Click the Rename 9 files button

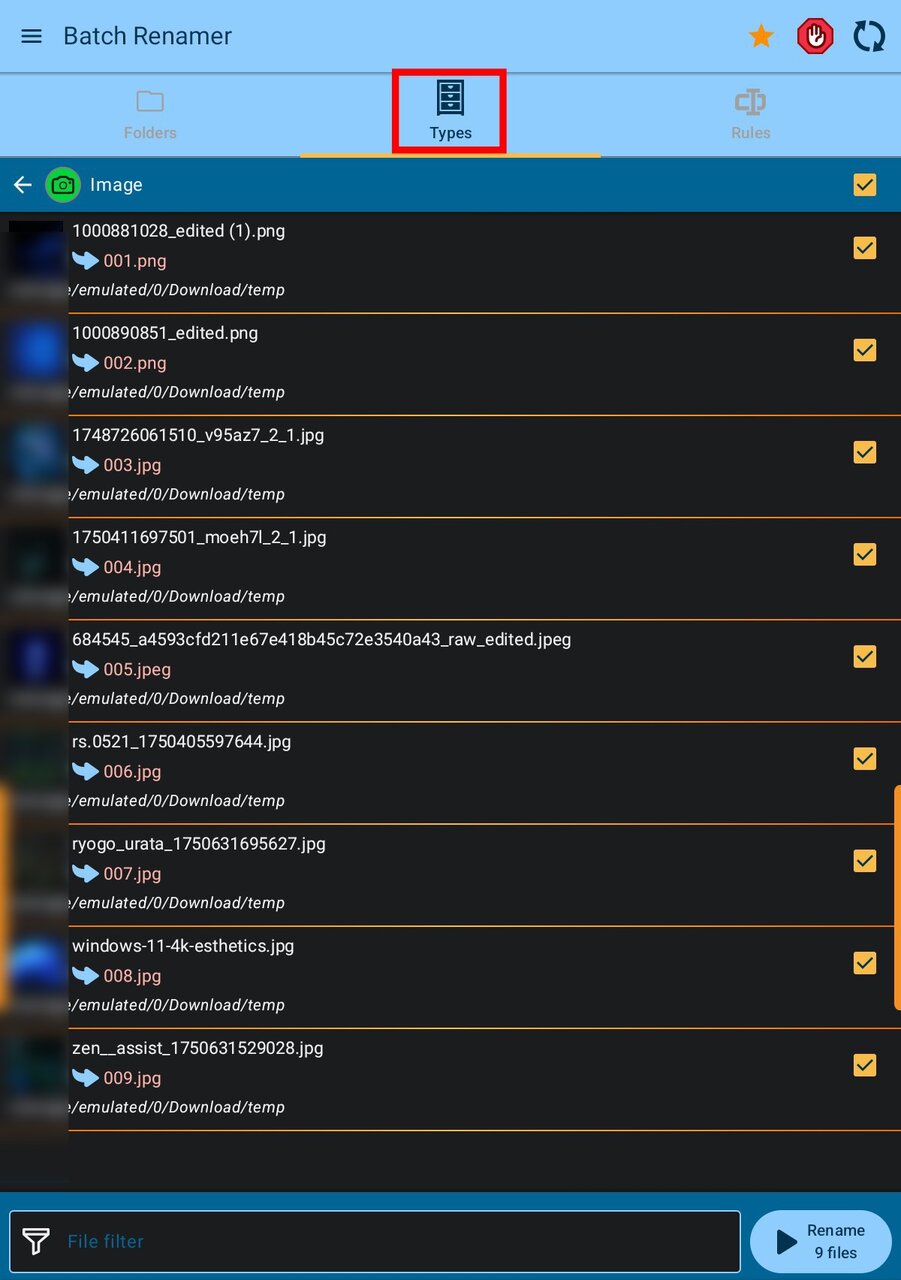[821, 1241]
